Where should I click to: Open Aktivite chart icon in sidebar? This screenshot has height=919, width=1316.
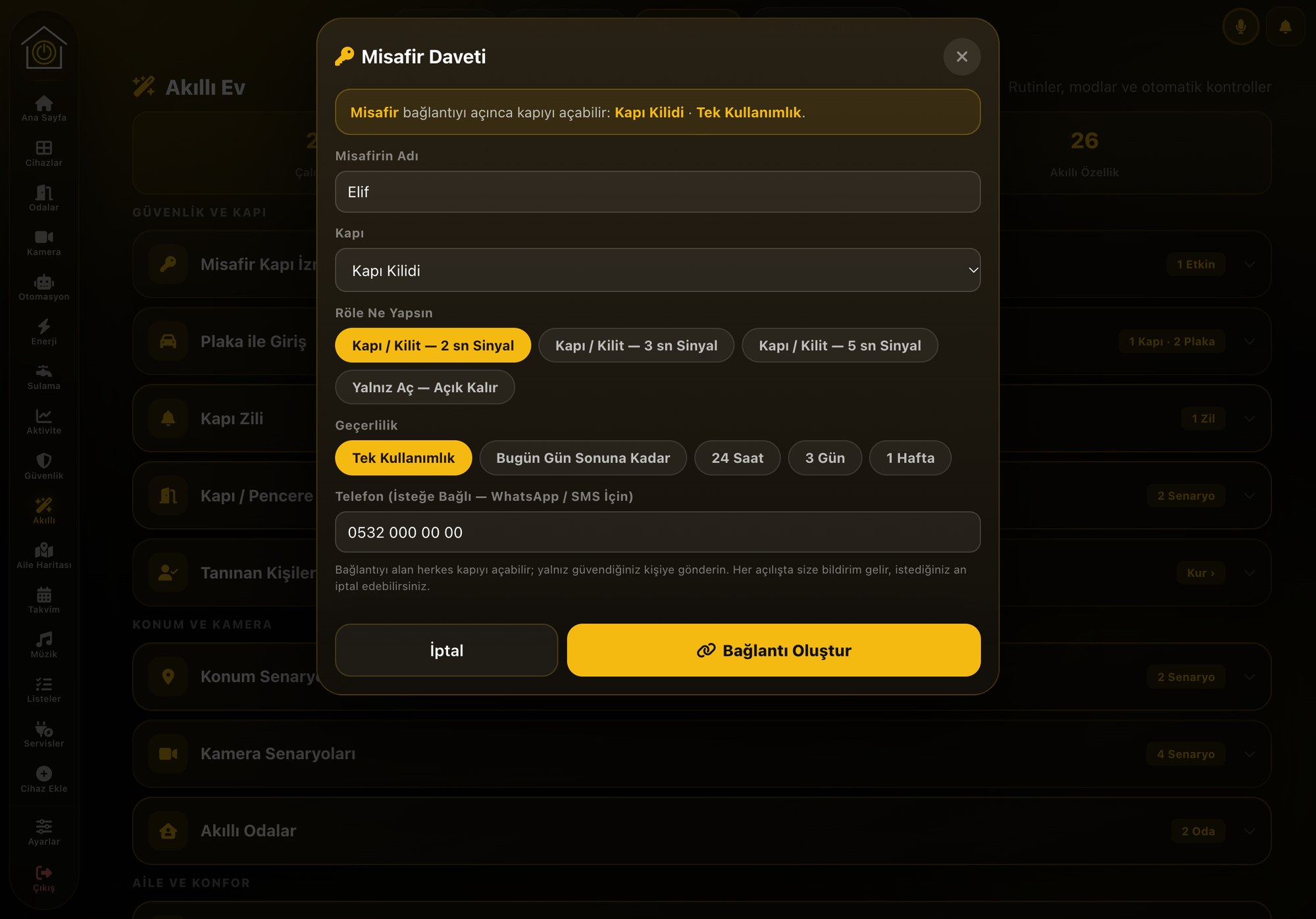pos(43,416)
